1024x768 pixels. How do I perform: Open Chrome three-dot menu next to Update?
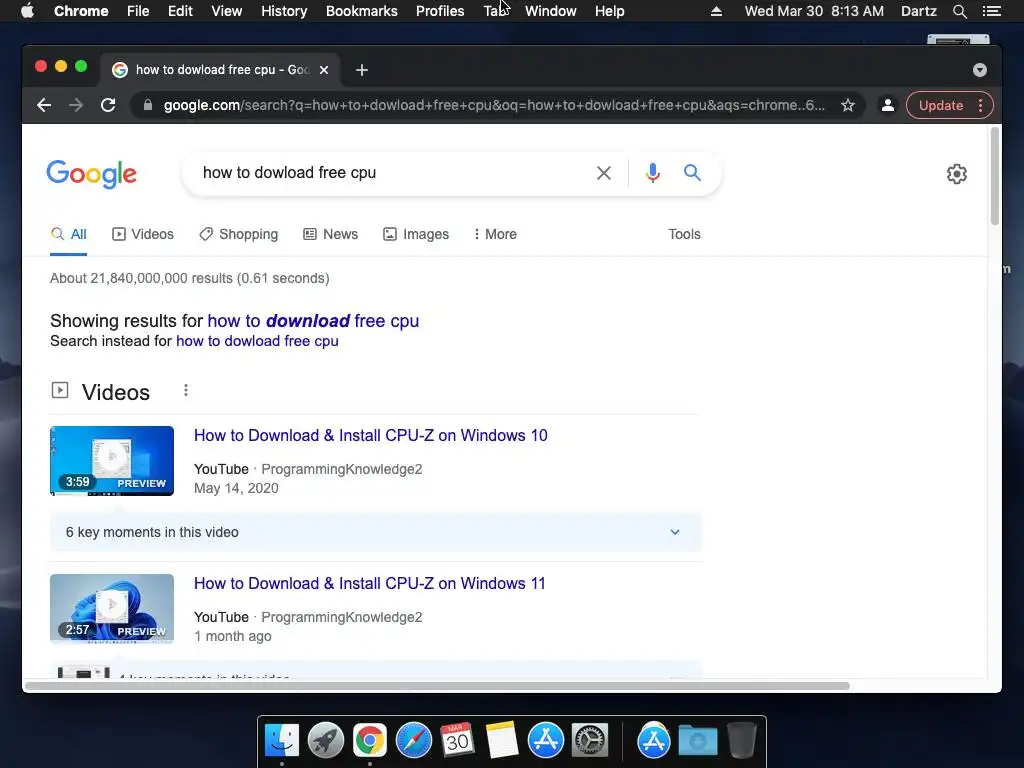[x=980, y=105]
